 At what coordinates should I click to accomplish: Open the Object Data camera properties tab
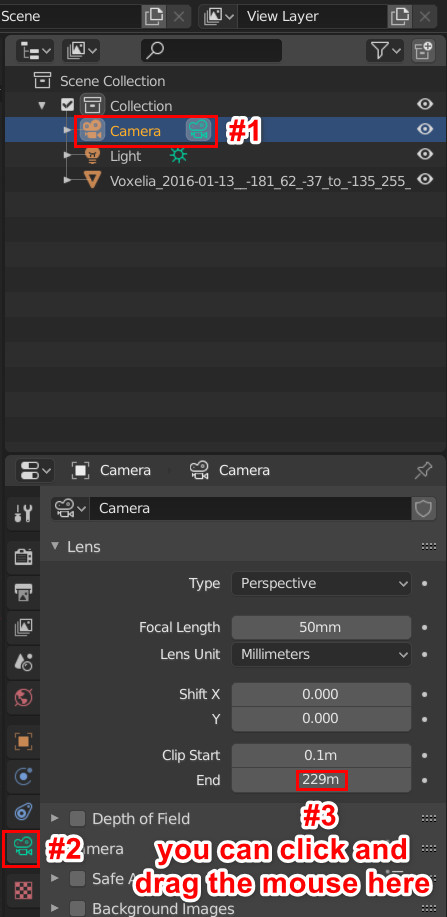tap(23, 847)
